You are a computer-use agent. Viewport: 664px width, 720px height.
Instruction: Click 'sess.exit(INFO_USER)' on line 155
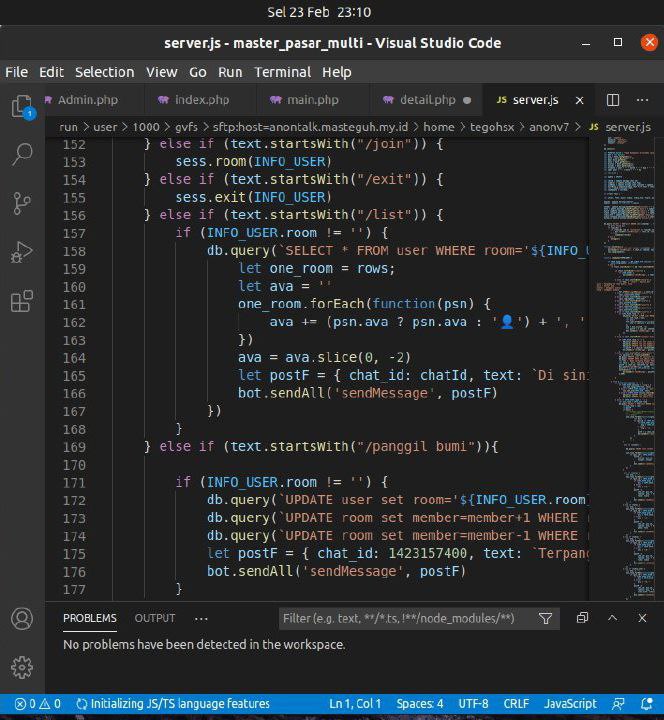(x=253, y=197)
